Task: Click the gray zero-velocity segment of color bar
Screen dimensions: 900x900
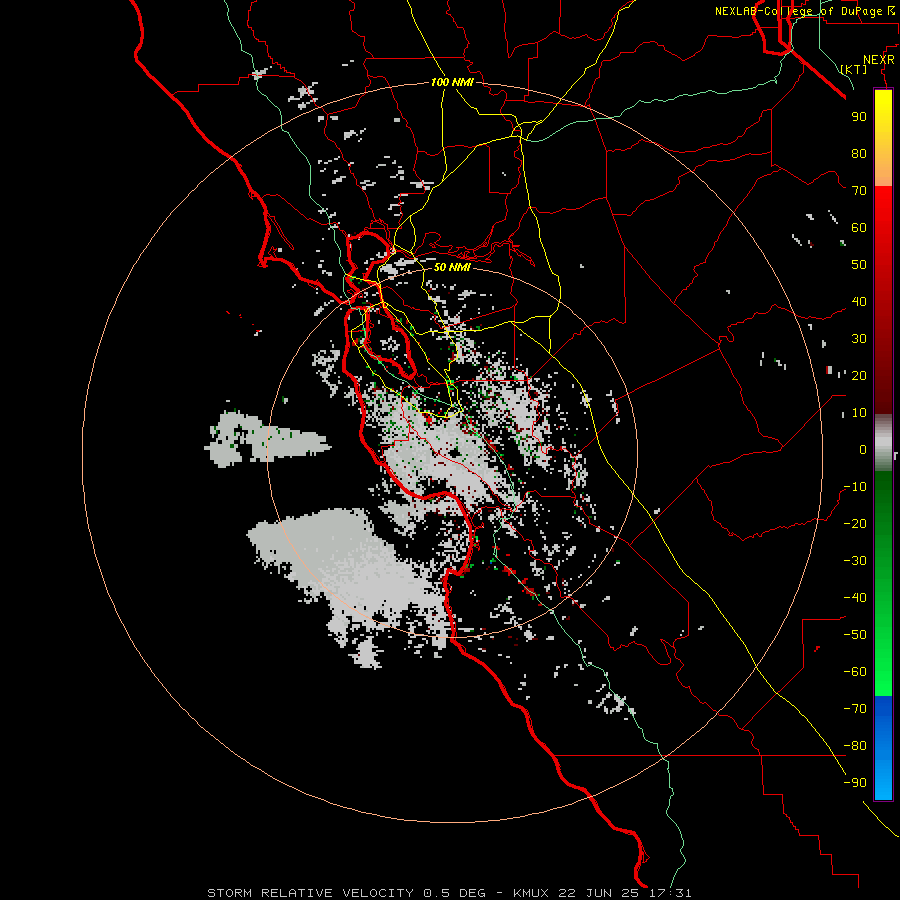Action: point(883,443)
